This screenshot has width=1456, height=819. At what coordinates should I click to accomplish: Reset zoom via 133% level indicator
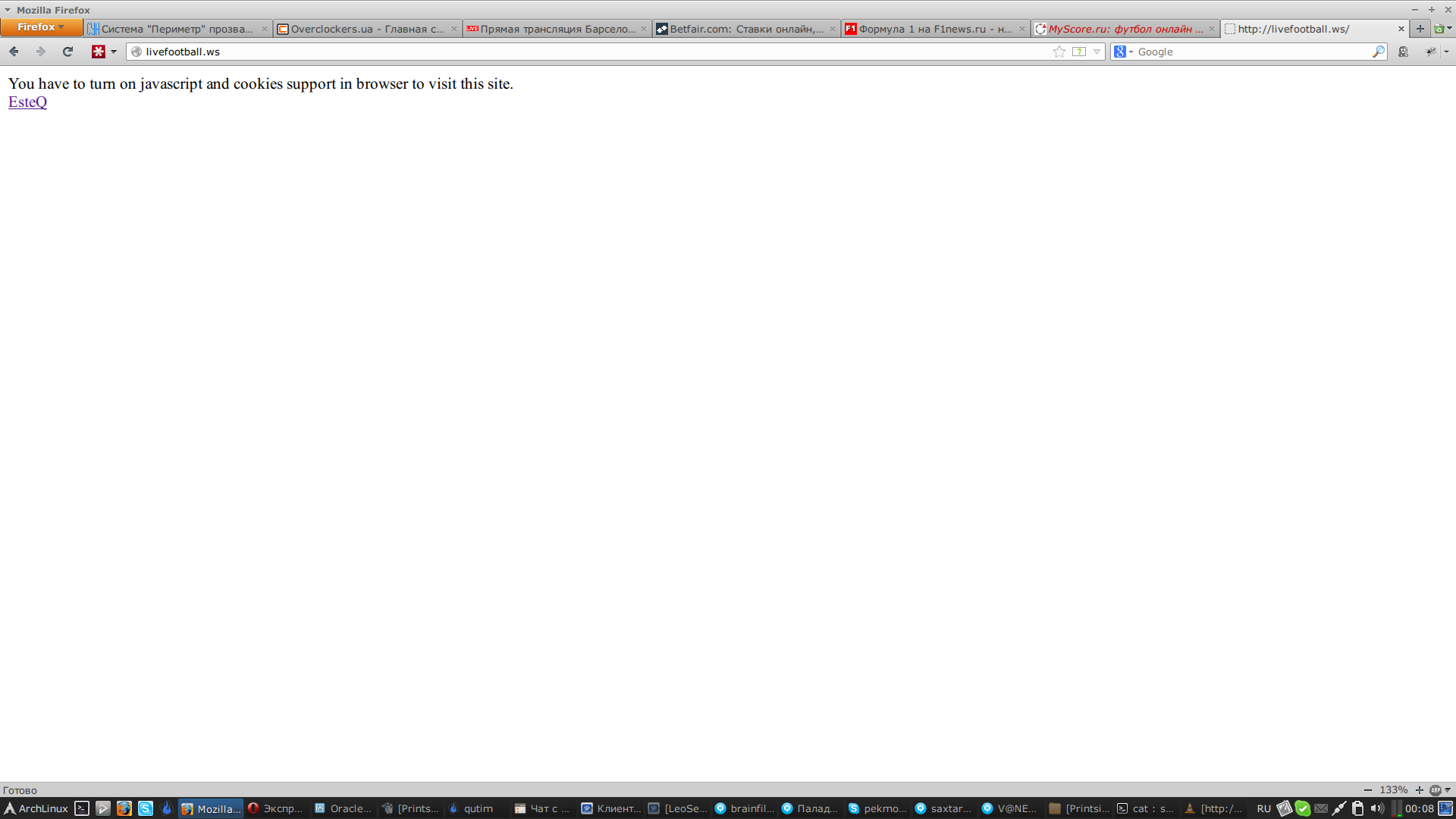(x=1393, y=790)
